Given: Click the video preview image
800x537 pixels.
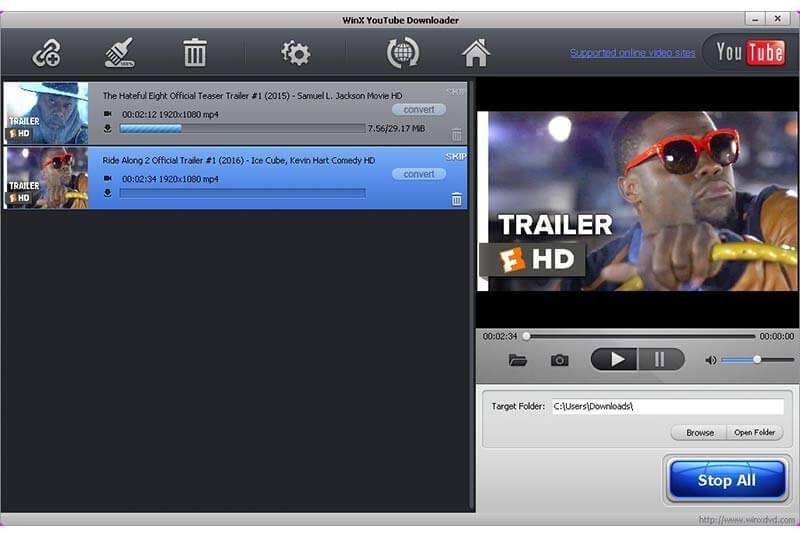Looking at the screenshot, I should click(x=637, y=201).
